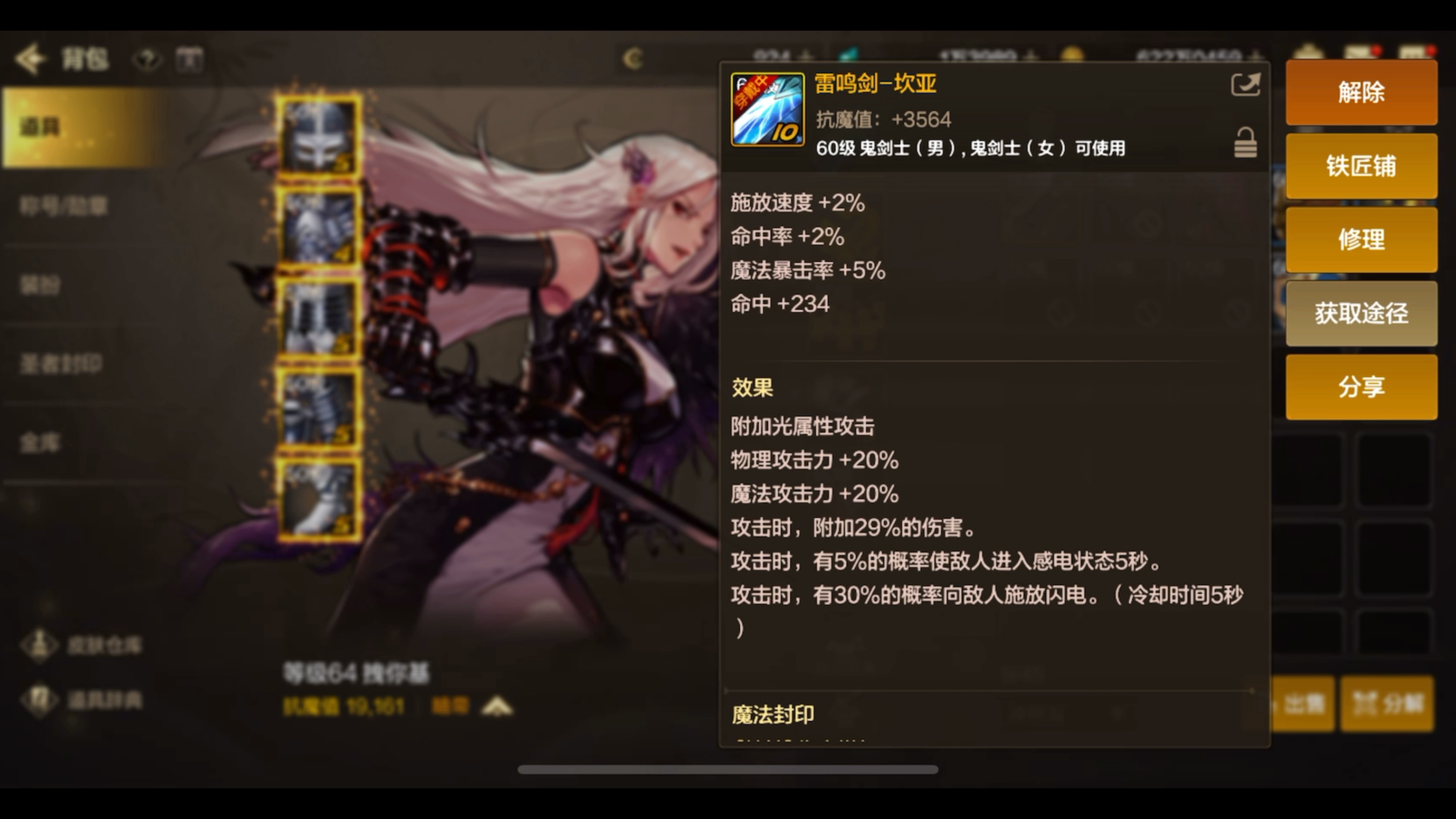Viewport: 1456px width, 819px height.
Task: Open the 铁匠铺 blacksmith button
Action: (x=1361, y=166)
